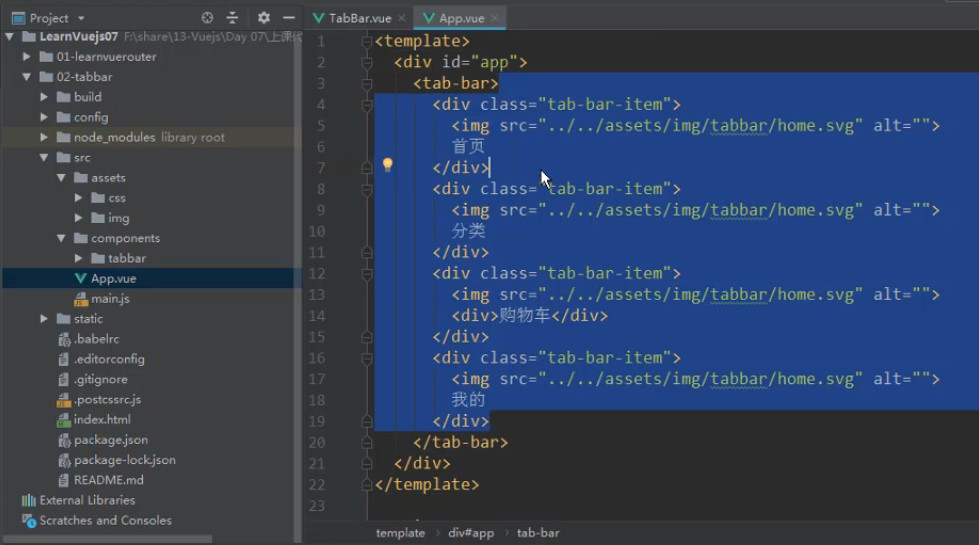The height and width of the screenshot is (545, 979).
Task: Click the 01-learnvuerouter folder icon
Action: tap(46, 57)
